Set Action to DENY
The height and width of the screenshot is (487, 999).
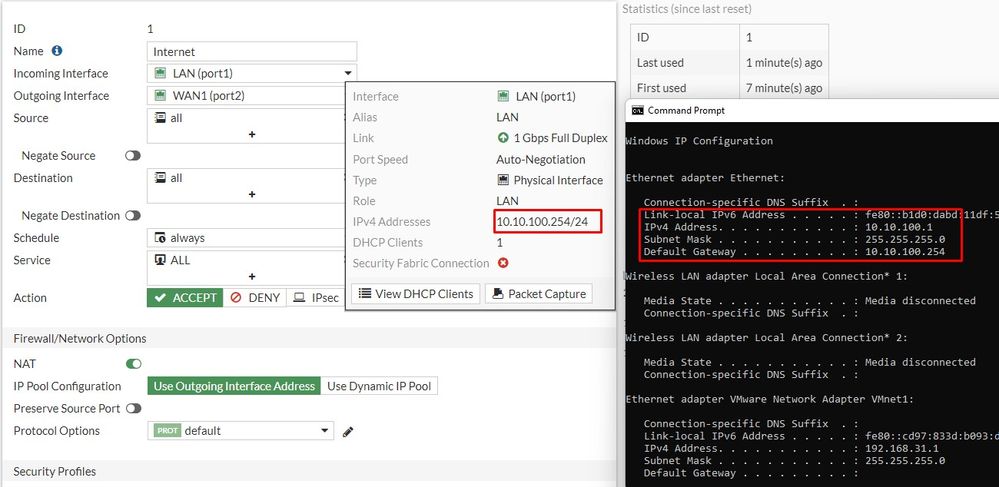click(255, 298)
